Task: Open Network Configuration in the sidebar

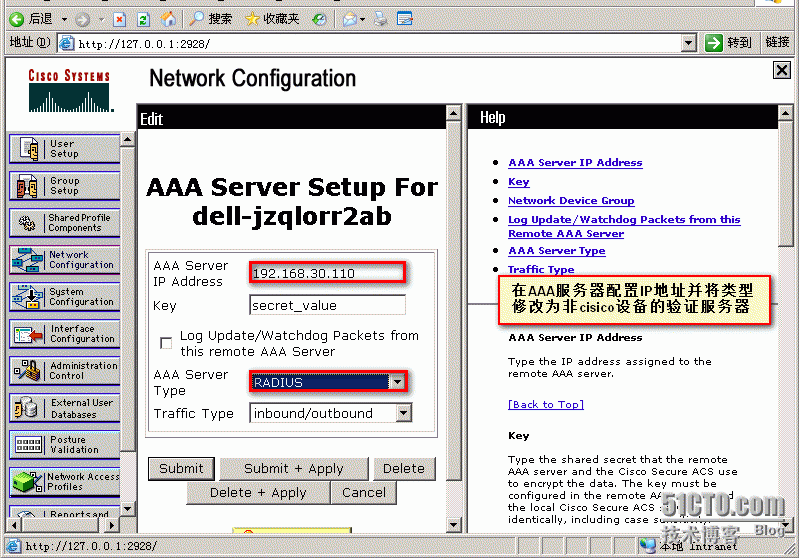Action: (x=65, y=260)
